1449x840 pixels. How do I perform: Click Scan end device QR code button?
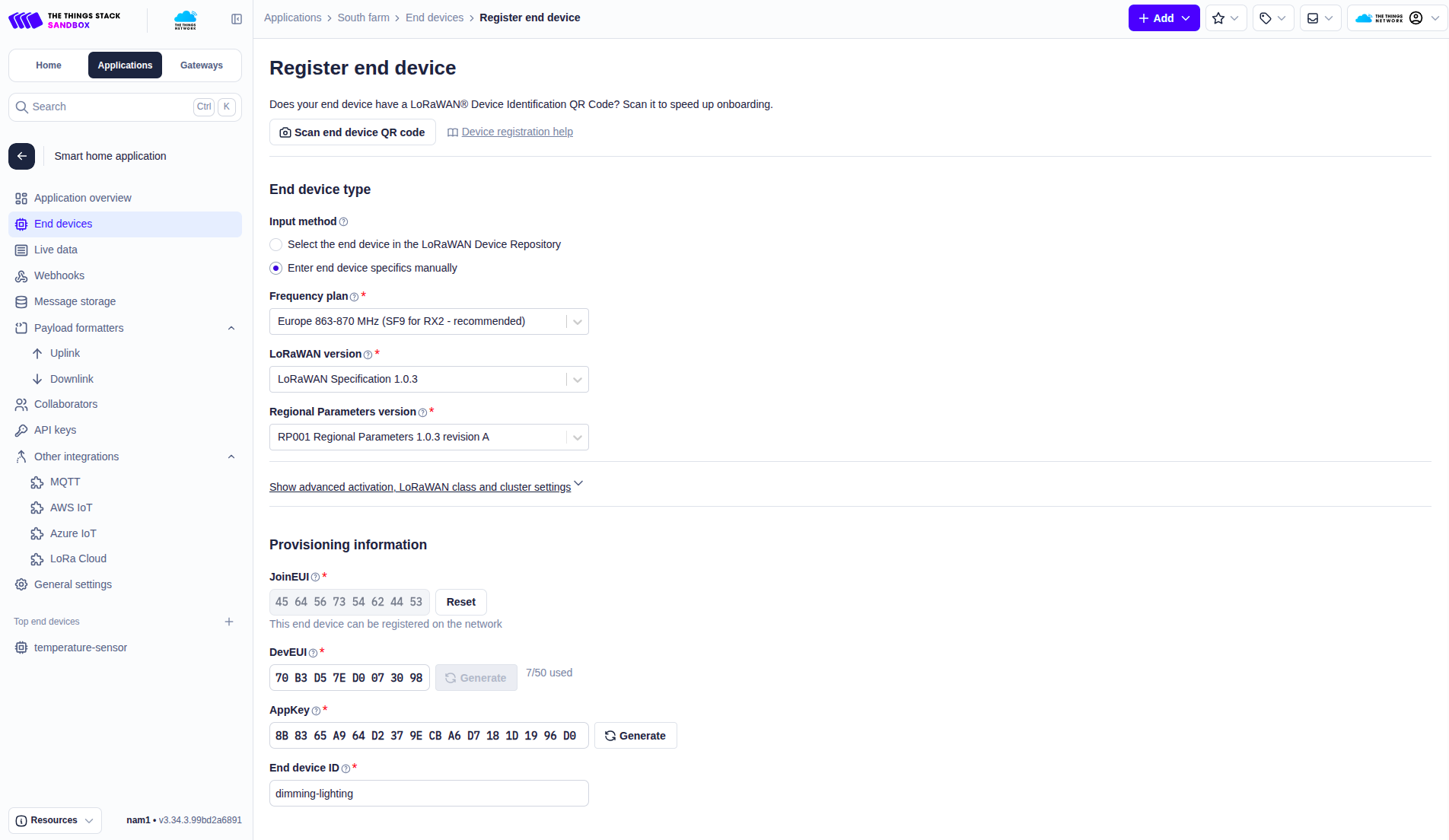[x=352, y=132]
